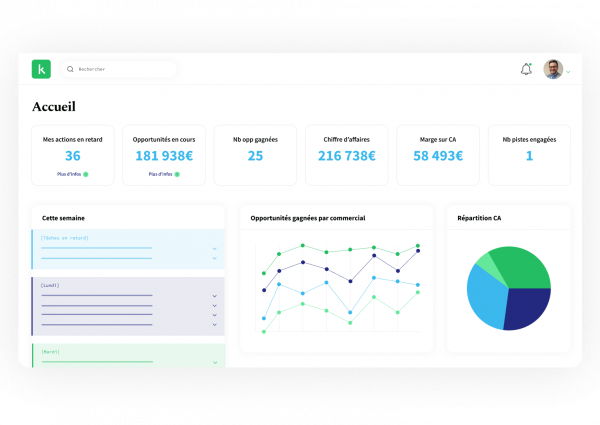Viewport: 600px width, 425px height.
Task: Expand fourth Lundi task chevron
Action: pyautogui.click(x=215, y=325)
